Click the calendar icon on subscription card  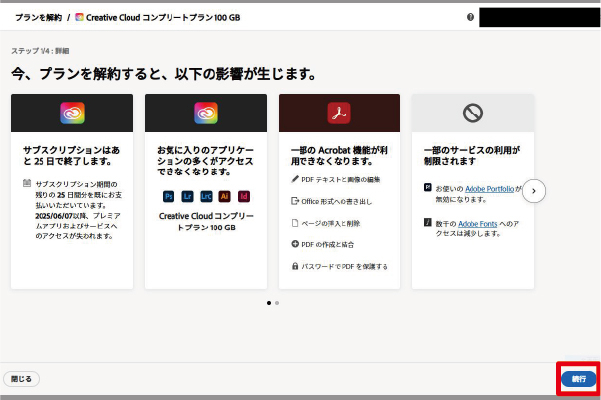pyautogui.click(x=27, y=183)
